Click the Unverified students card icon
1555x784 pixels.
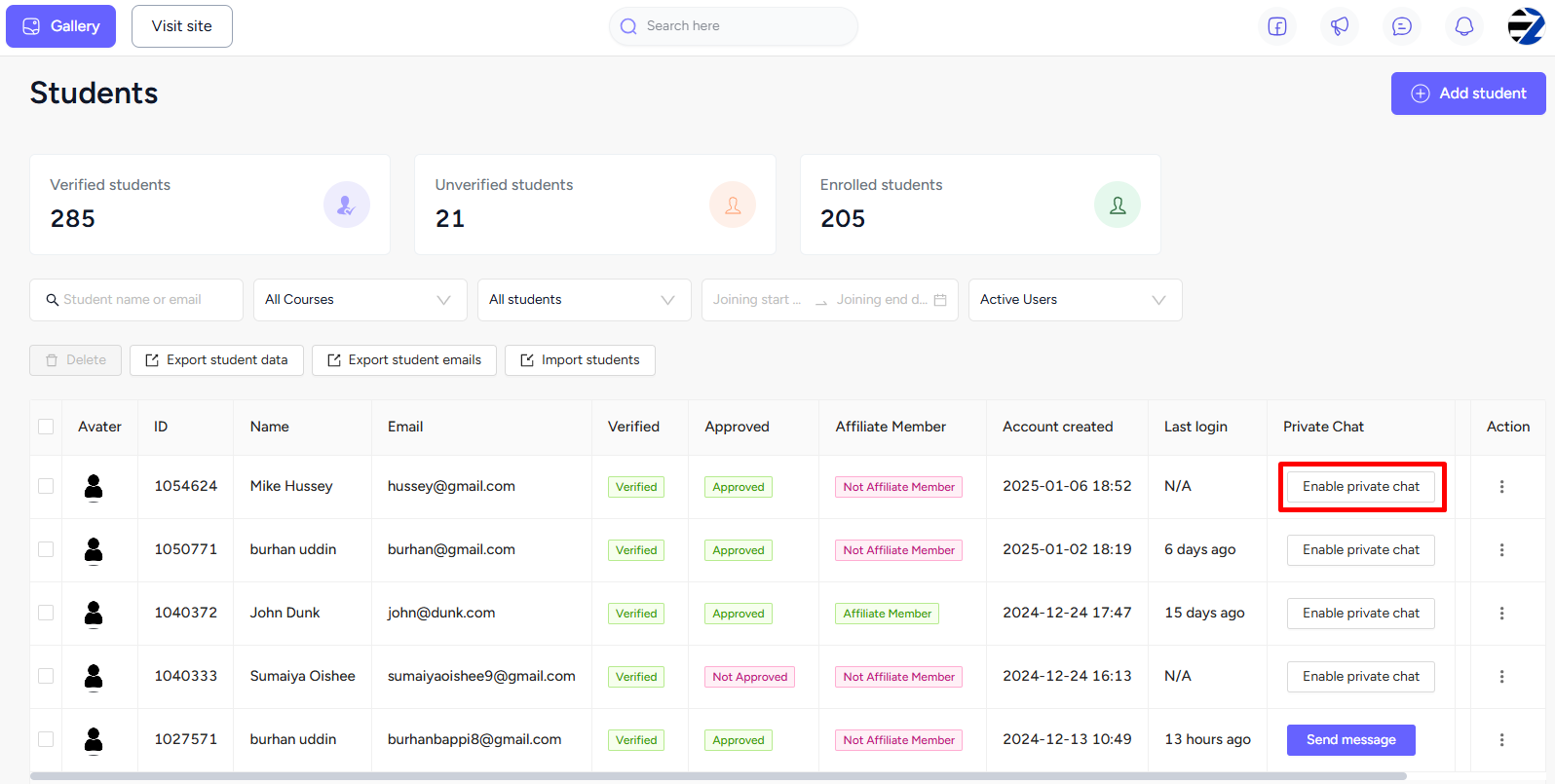(733, 205)
